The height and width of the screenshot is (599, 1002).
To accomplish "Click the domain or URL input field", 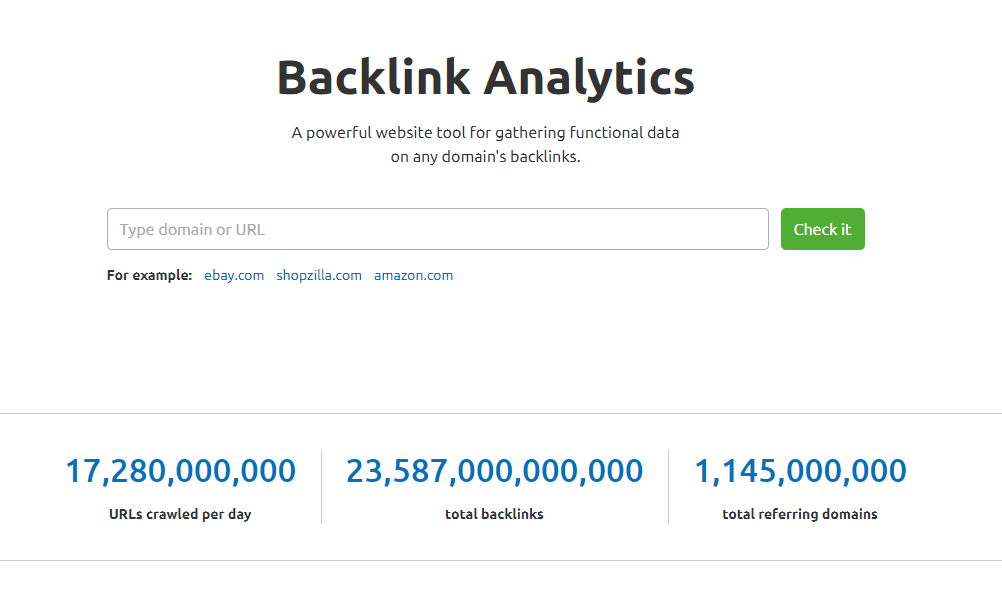I will pos(437,229).
